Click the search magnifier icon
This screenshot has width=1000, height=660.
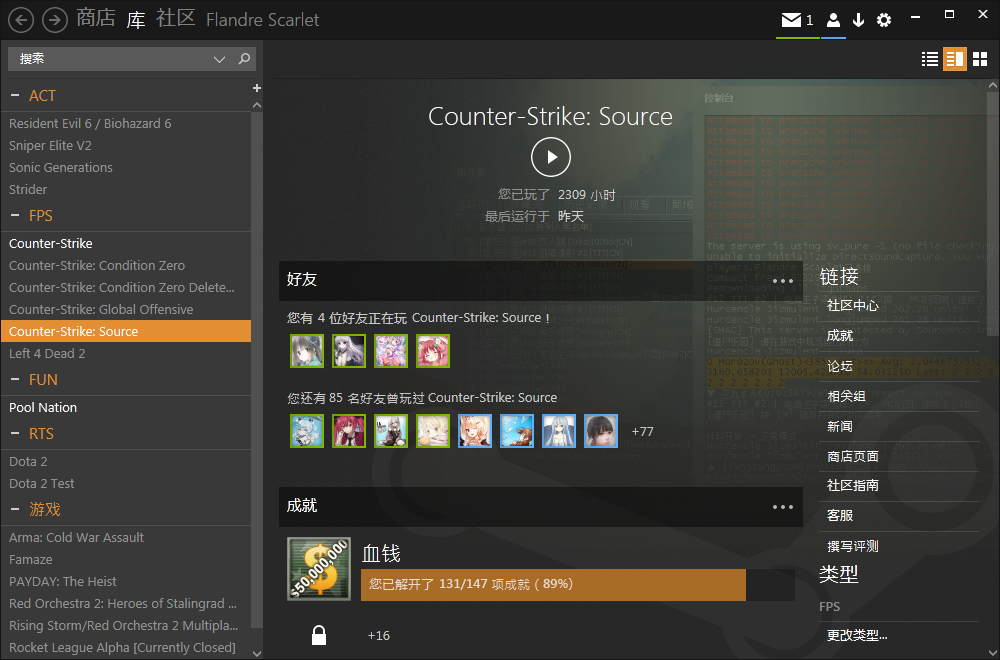(244, 59)
